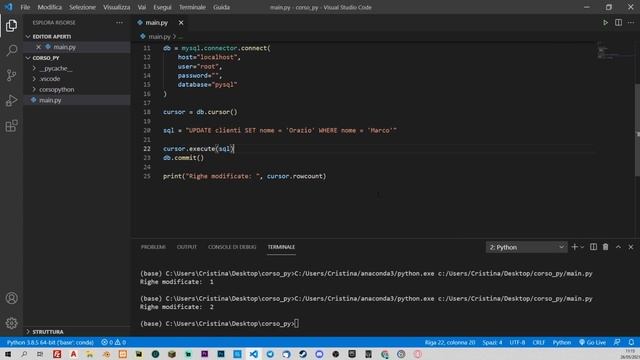Kill the terminal with trash icon

click(x=606, y=247)
